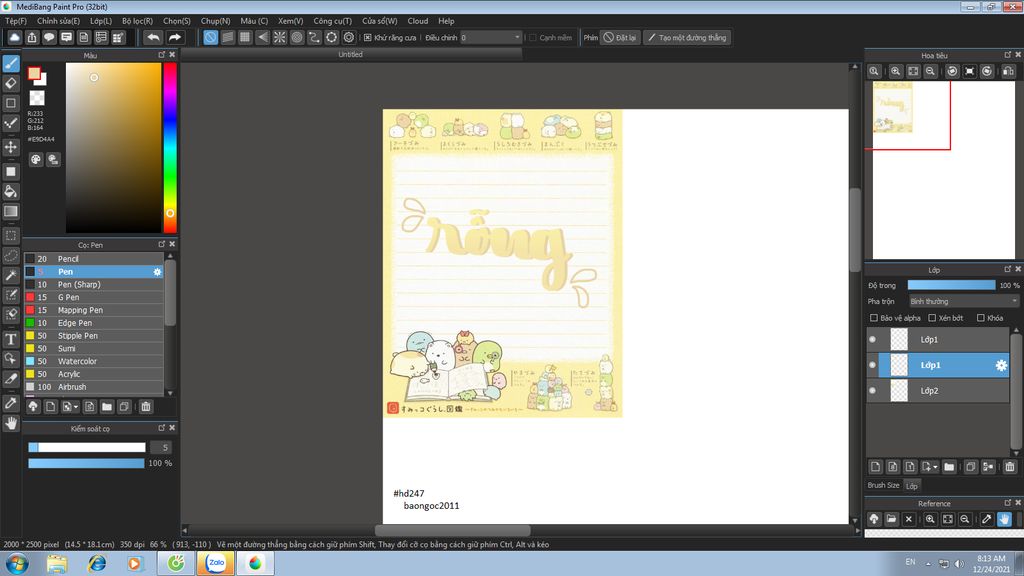This screenshot has height=576, width=1024.
Task: Undock the Hoa tiêu navigator panel
Action: (1007, 55)
